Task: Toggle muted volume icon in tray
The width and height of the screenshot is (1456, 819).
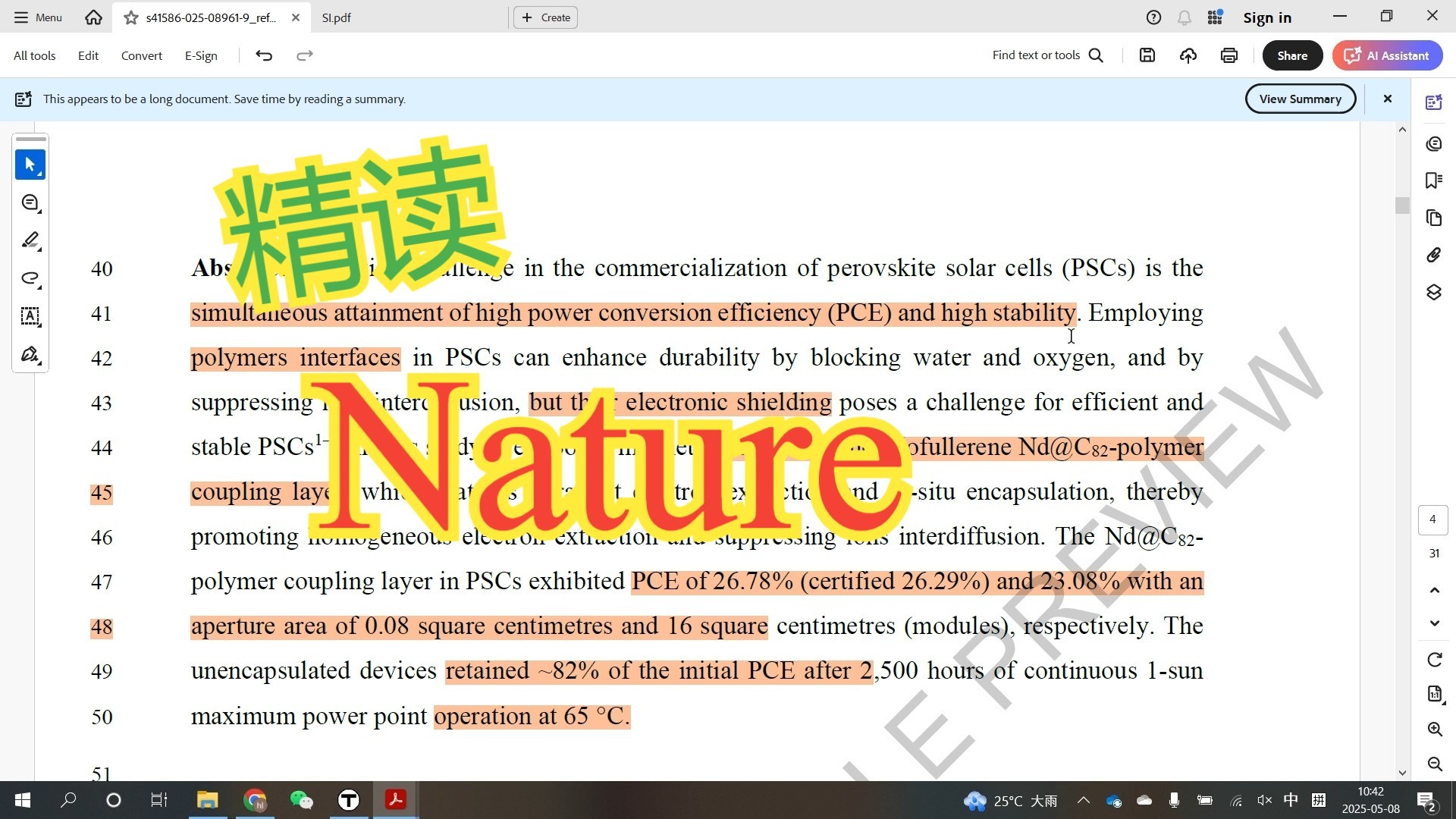Action: tap(1263, 800)
